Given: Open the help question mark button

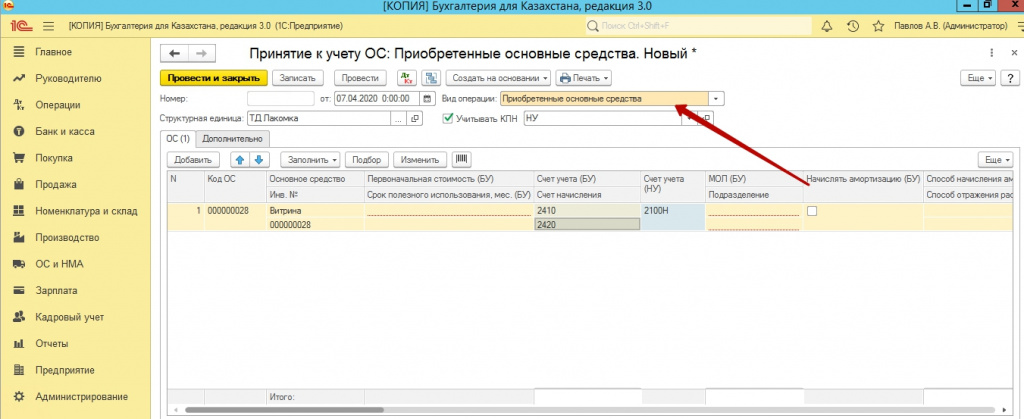Looking at the screenshot, I should tap(1010, 78).
